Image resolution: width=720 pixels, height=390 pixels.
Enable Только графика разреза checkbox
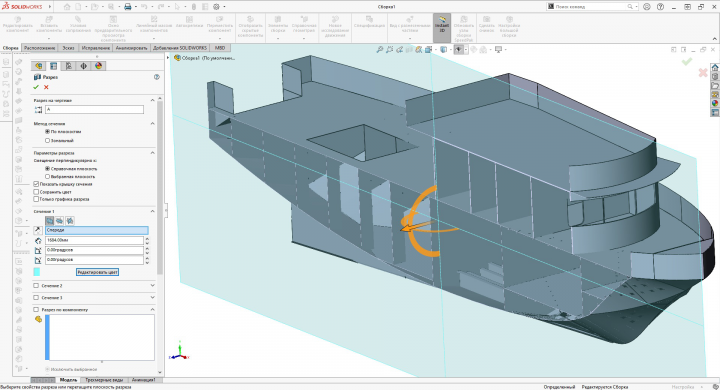click(36, 199)
